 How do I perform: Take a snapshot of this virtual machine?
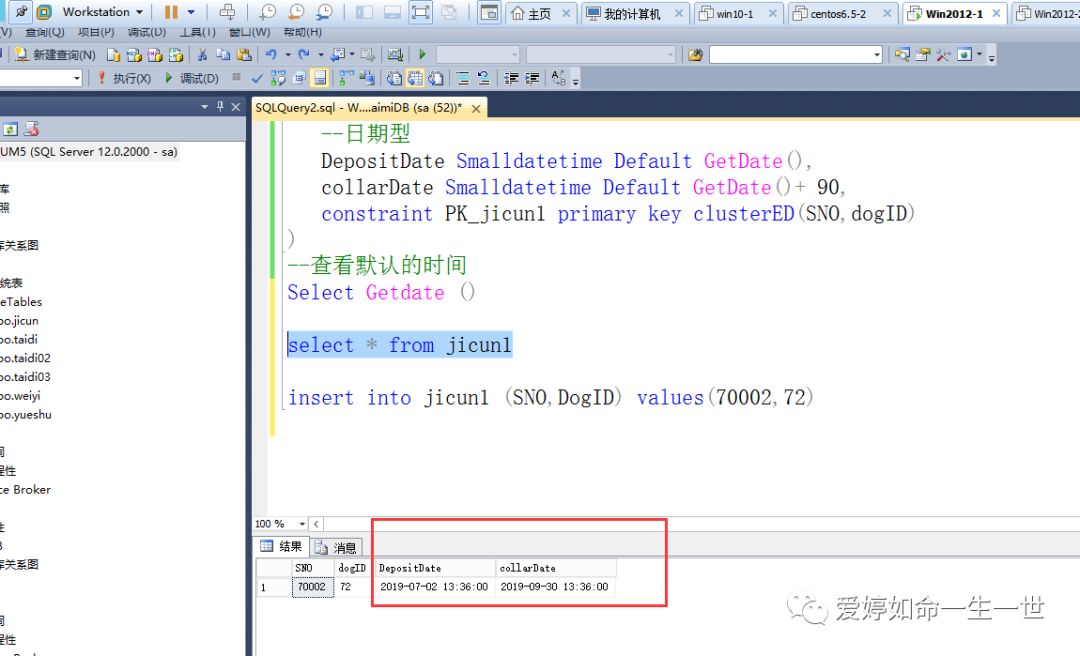pos(267,12)
